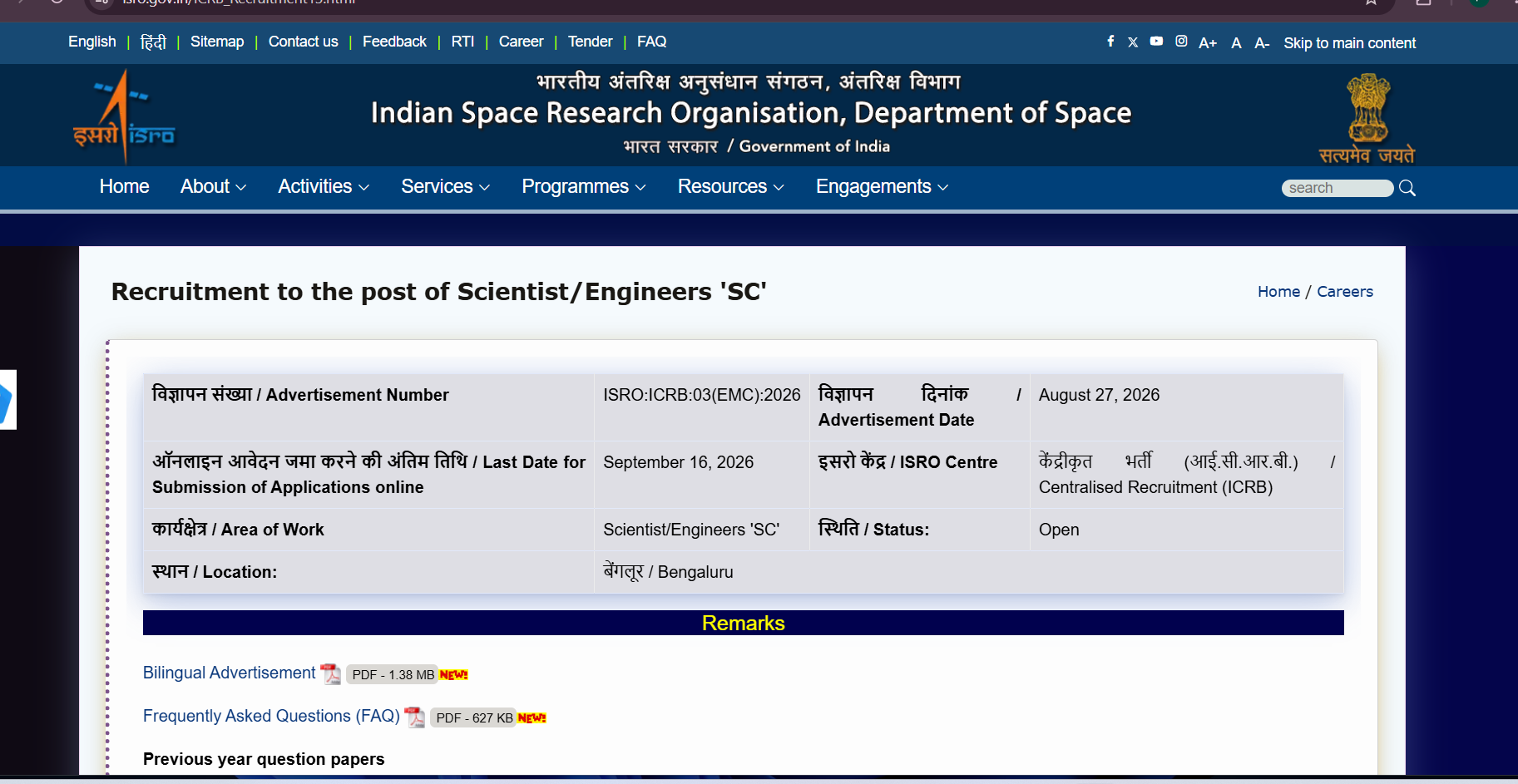Expand the Resources menu
Image resolution: width=1518 pixels, height=784 pixels.
(x=731, y=187)
